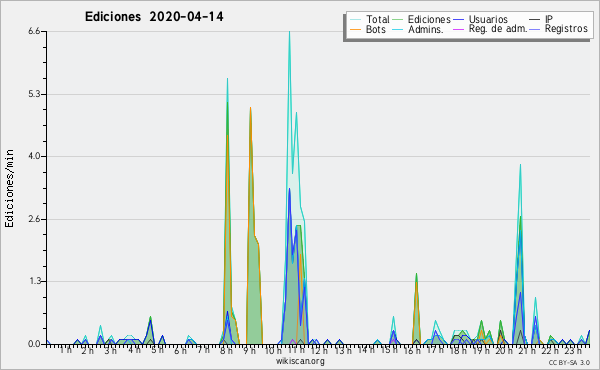Click the blue Usuarios legend line swatch
The width and height of the screenshot is (600, 370).
(459, 19)
